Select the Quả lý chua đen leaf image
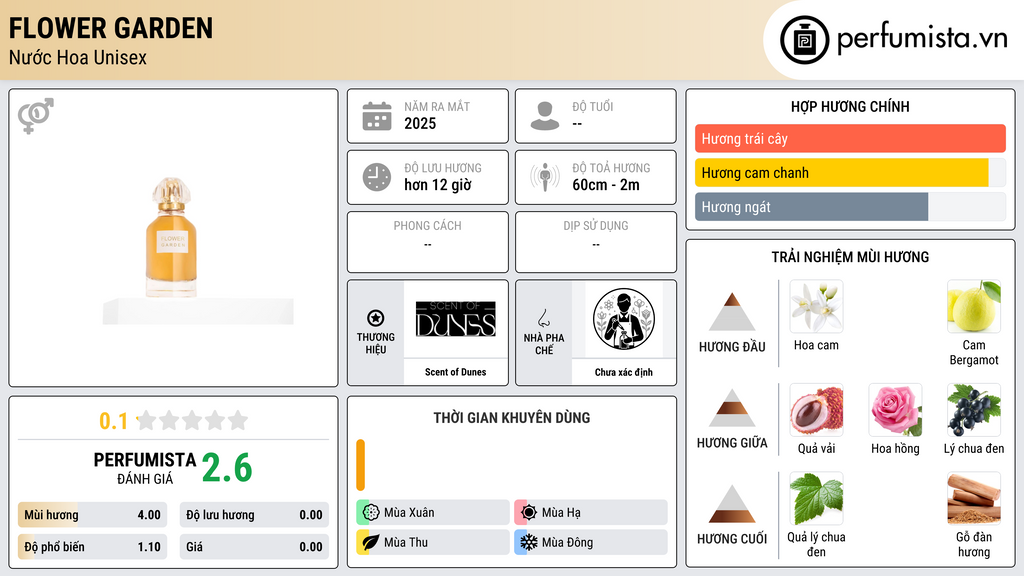1024x576 pixels. [x=816, y=499]
